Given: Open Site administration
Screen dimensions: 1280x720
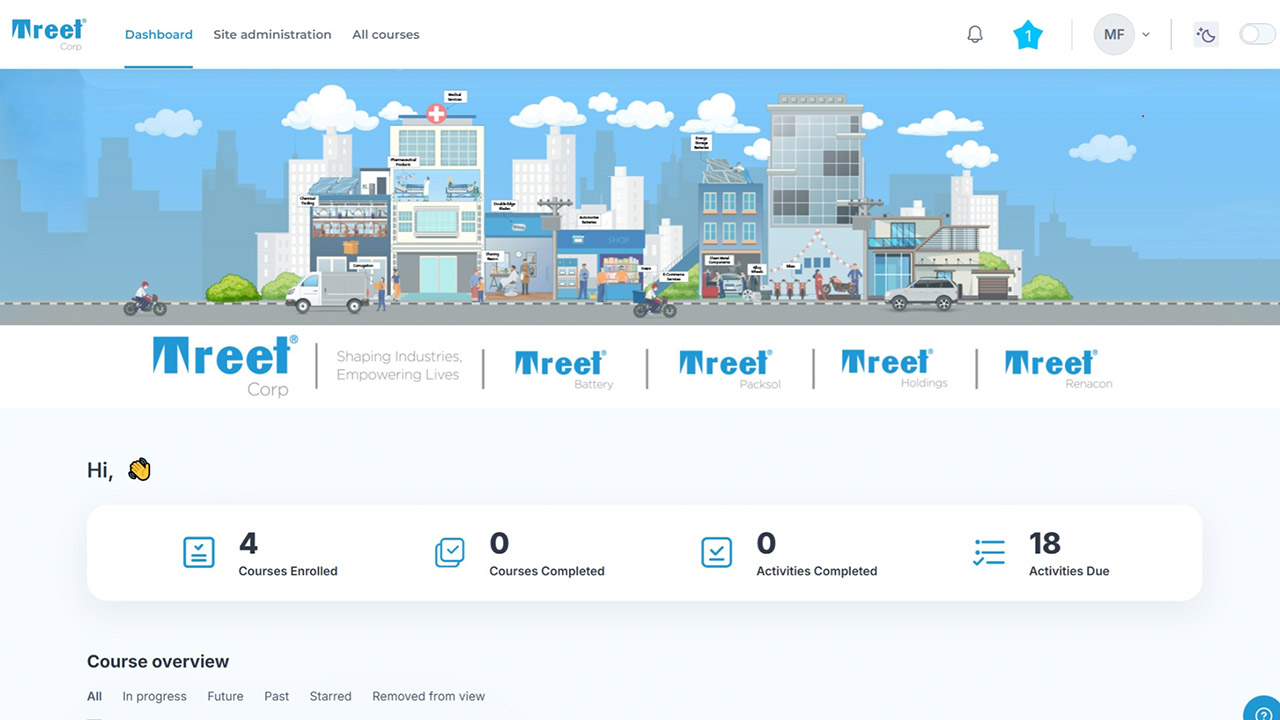Looking at the screenshot, I should click(272, 34).
